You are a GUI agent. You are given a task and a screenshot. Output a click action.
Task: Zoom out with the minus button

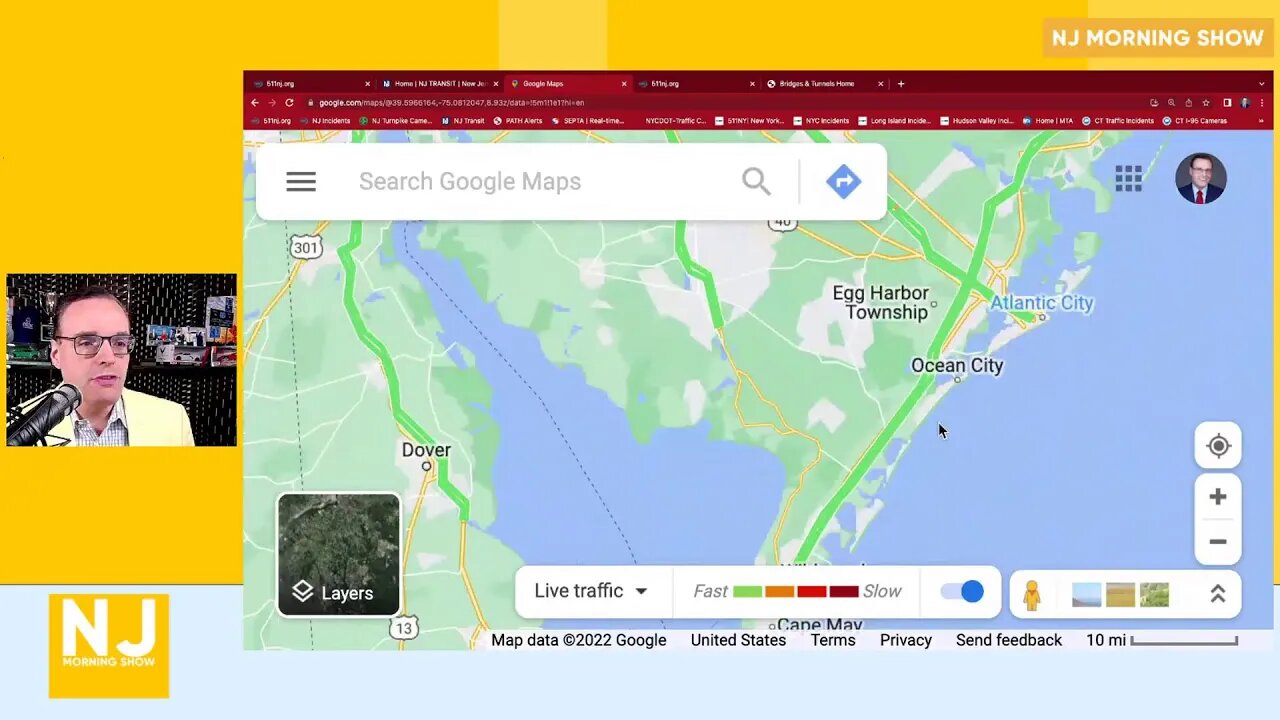click(x=1218, y=542)
